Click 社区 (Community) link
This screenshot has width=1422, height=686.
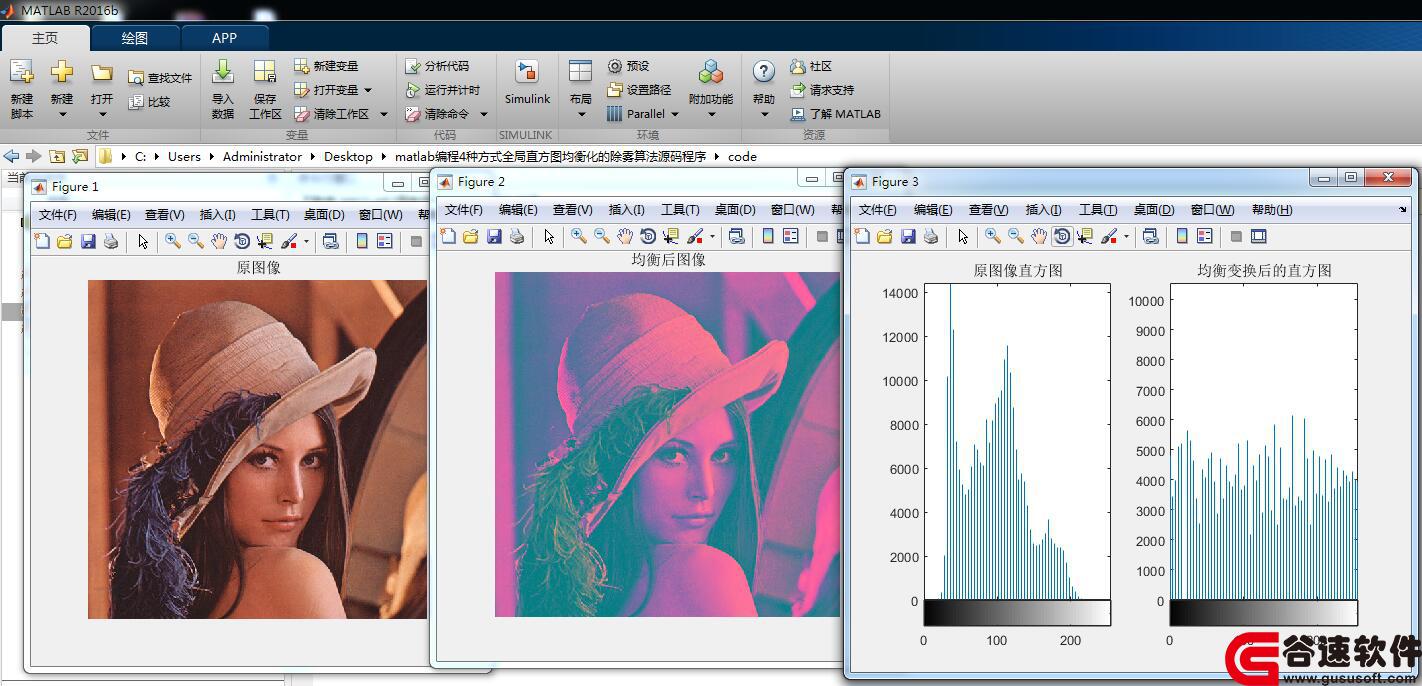pyautogui.click(x=811, y=66)
